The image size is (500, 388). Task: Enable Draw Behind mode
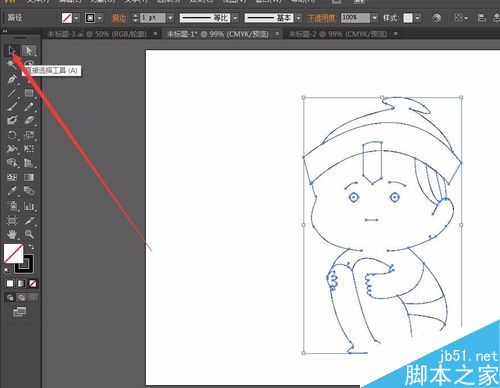[x=21, y=297]
